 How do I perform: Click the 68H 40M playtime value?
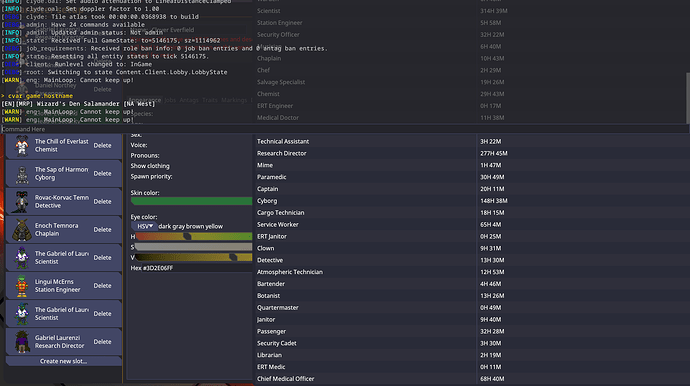[492, 379]
